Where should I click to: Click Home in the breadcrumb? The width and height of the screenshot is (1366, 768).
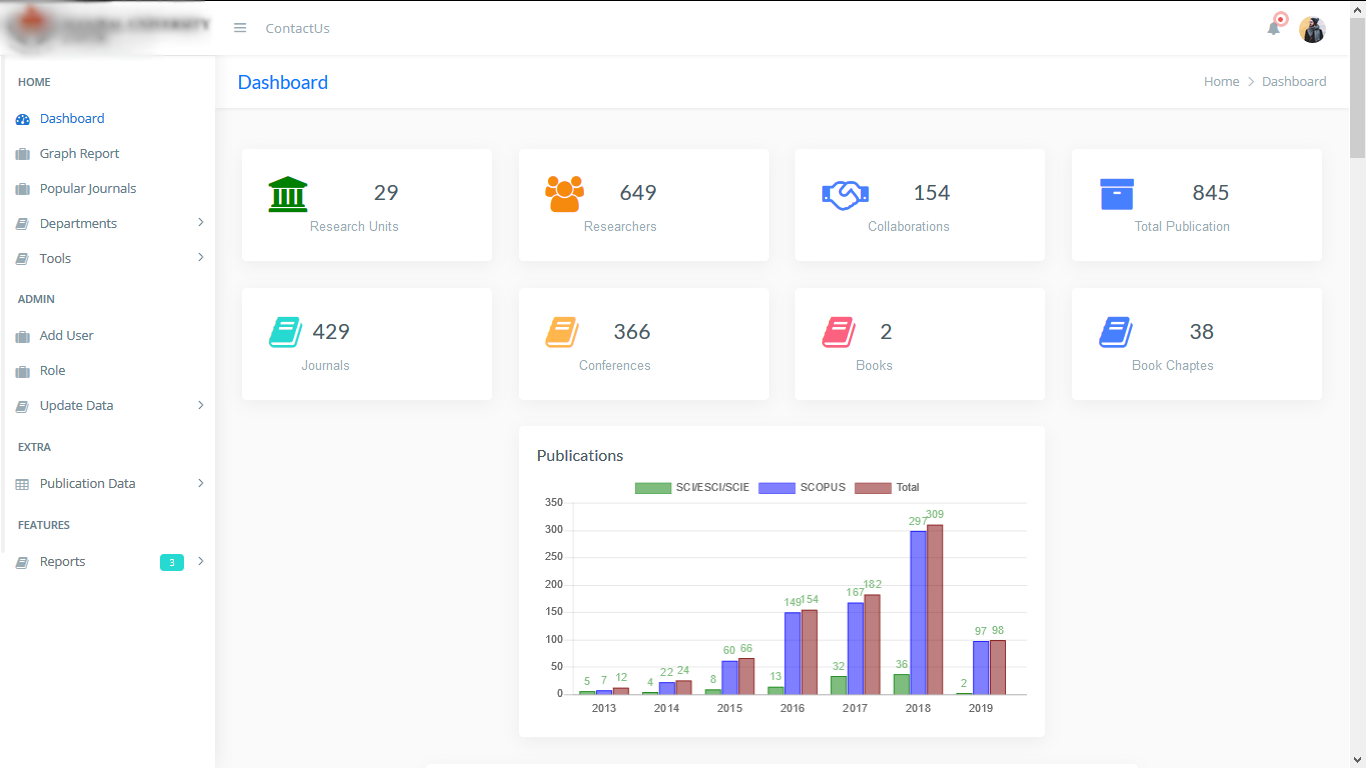pyautogui.click(x=1221, y=82)
